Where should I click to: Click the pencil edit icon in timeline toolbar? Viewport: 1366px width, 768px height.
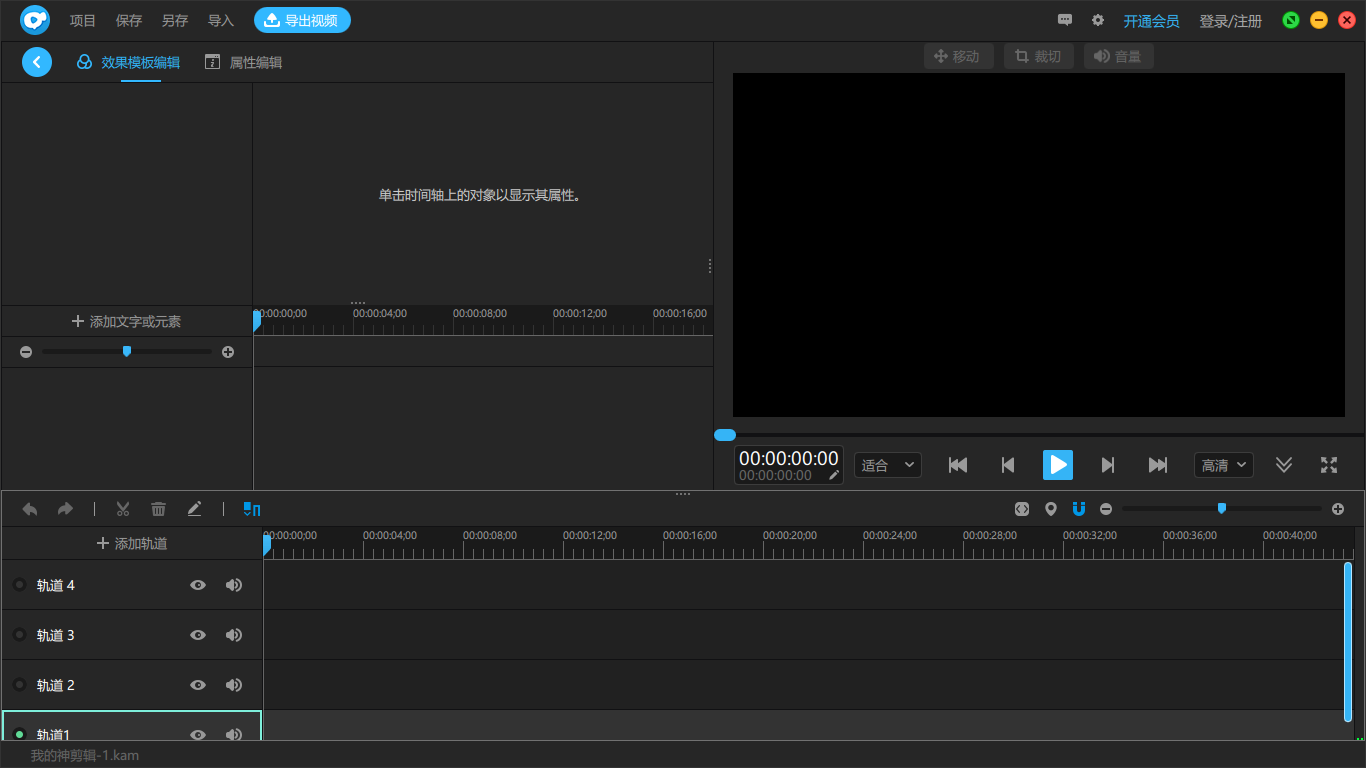coord(194,509)
